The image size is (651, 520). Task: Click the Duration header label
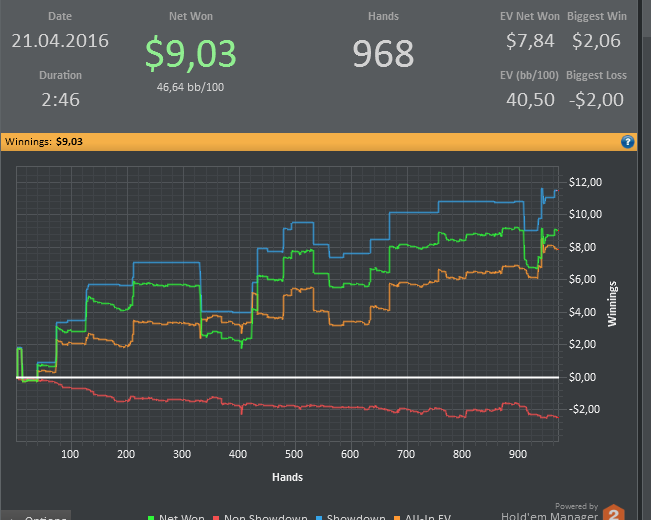pos(61,75)
